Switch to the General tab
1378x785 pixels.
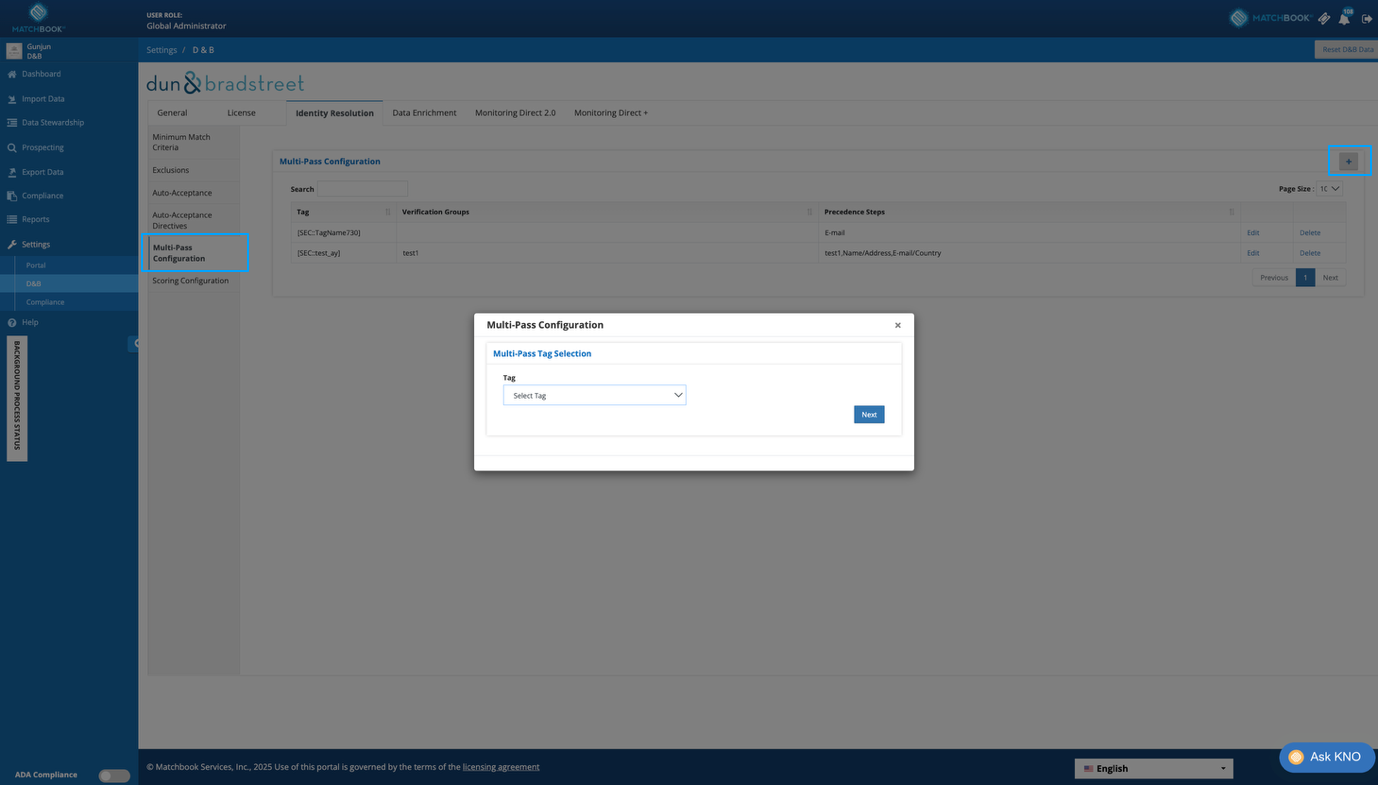(172, 113)
